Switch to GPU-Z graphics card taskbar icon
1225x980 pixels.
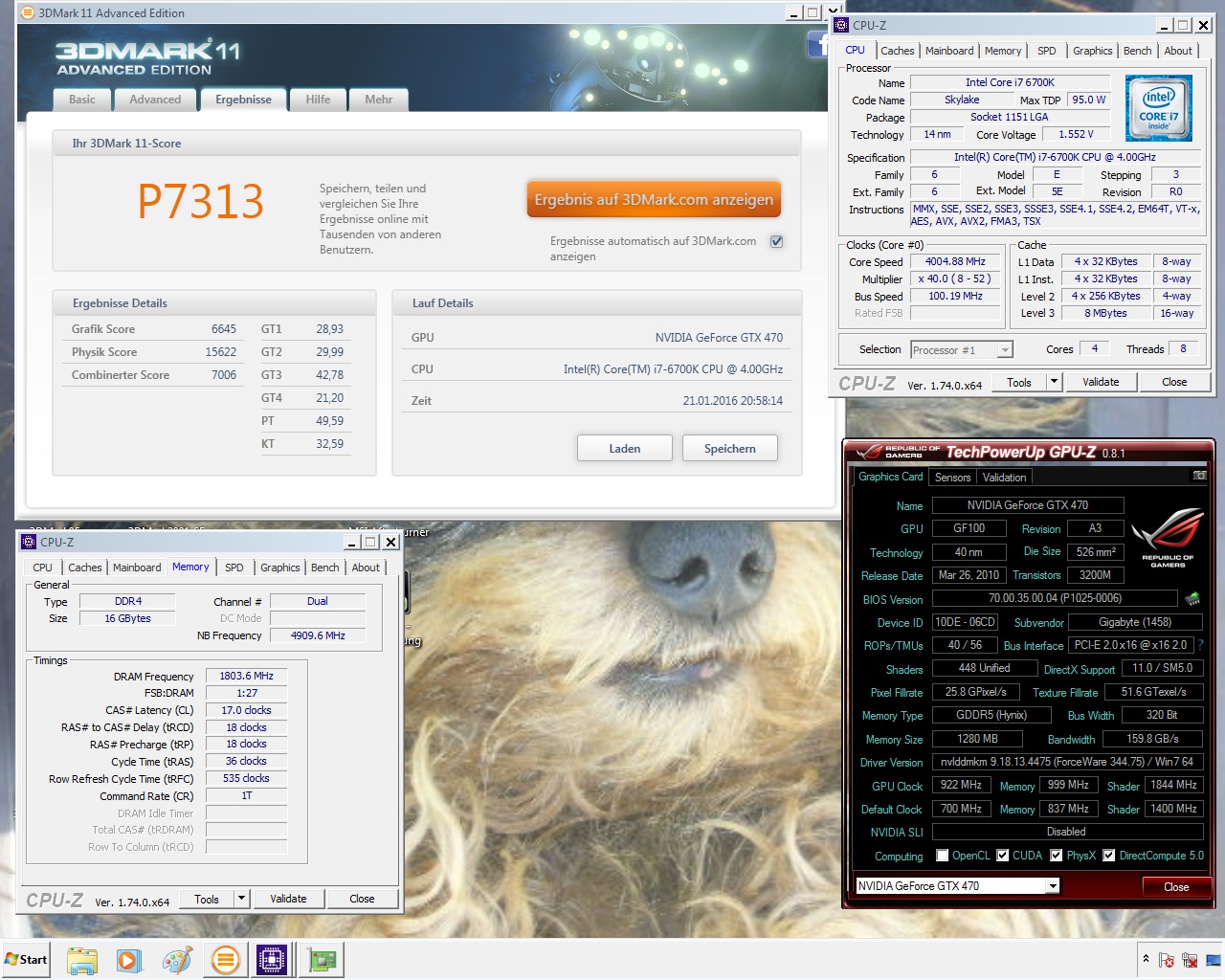[x=323, y=960]
